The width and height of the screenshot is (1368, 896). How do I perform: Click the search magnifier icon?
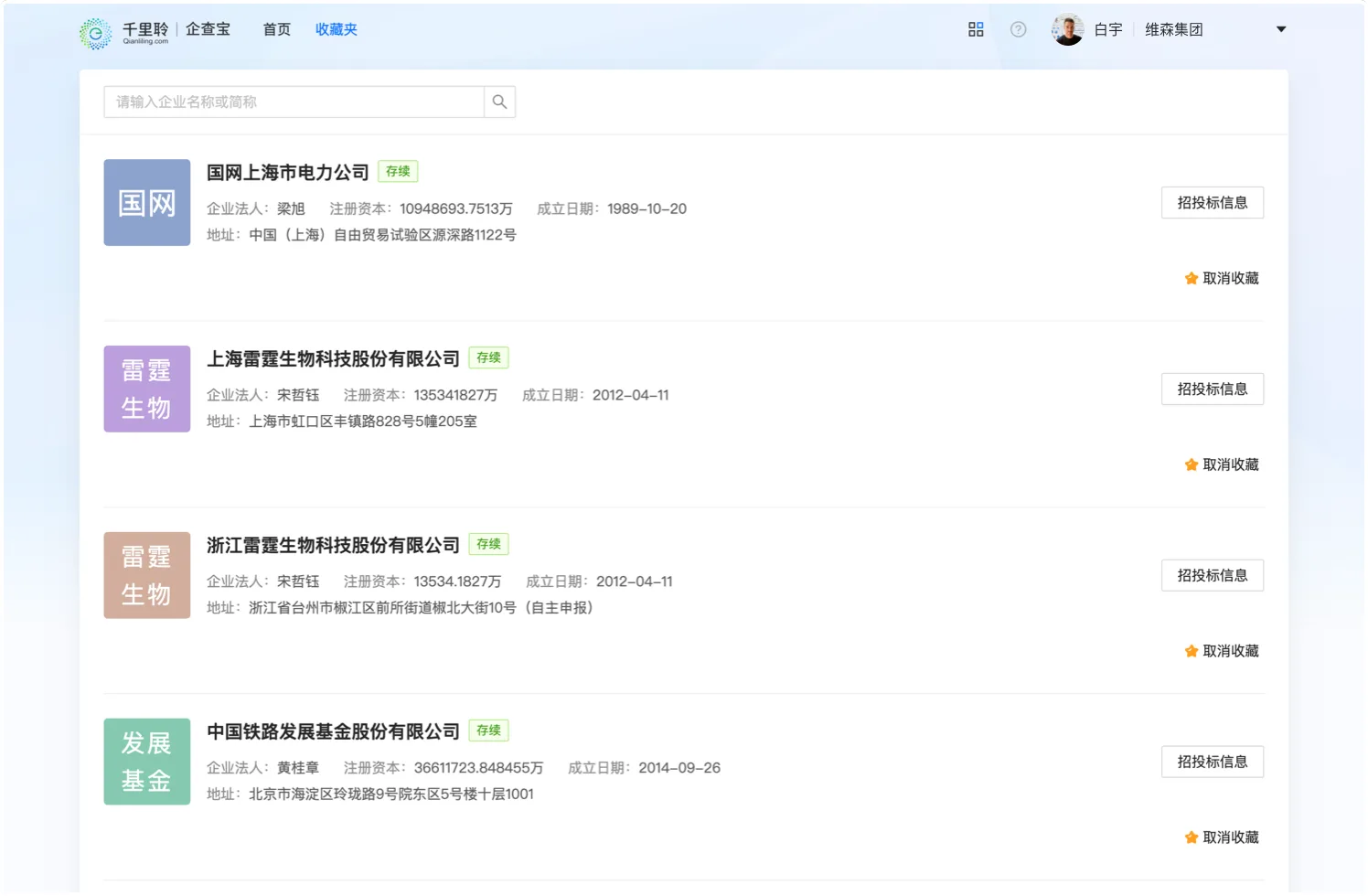(499, 101)
